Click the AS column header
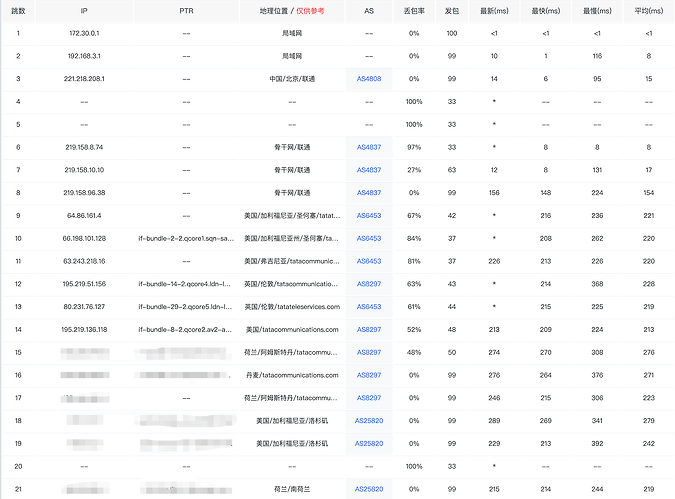 click(x=369, y=11)
